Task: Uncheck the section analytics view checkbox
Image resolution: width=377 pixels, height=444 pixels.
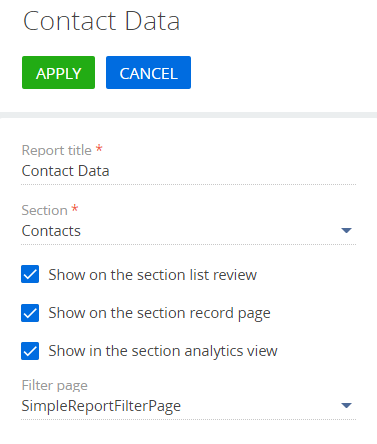Action: pyautogui.click(x=30, y=351)
